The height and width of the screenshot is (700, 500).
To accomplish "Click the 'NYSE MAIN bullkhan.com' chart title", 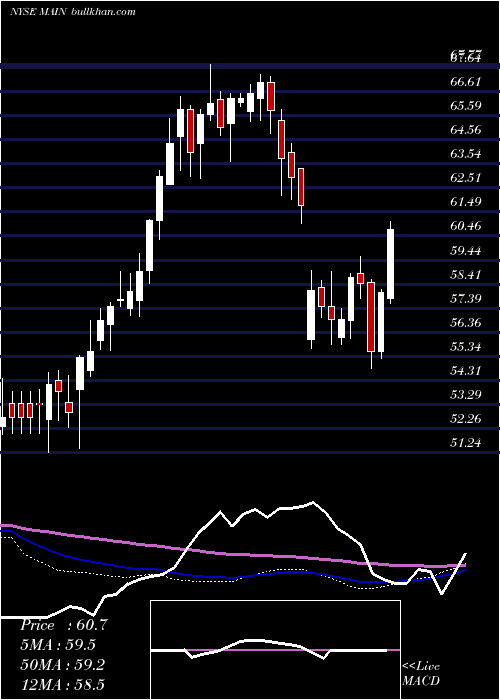I will pyautogui.click(x=73, y=12).
